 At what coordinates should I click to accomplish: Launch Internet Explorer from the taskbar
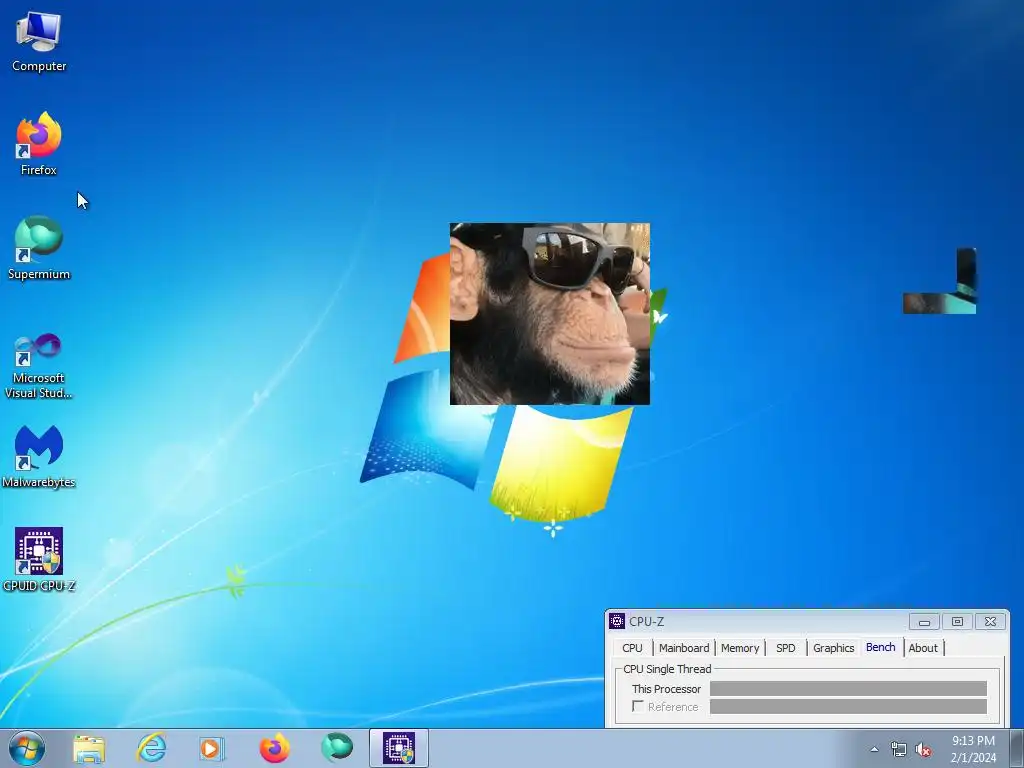point(151,748)
